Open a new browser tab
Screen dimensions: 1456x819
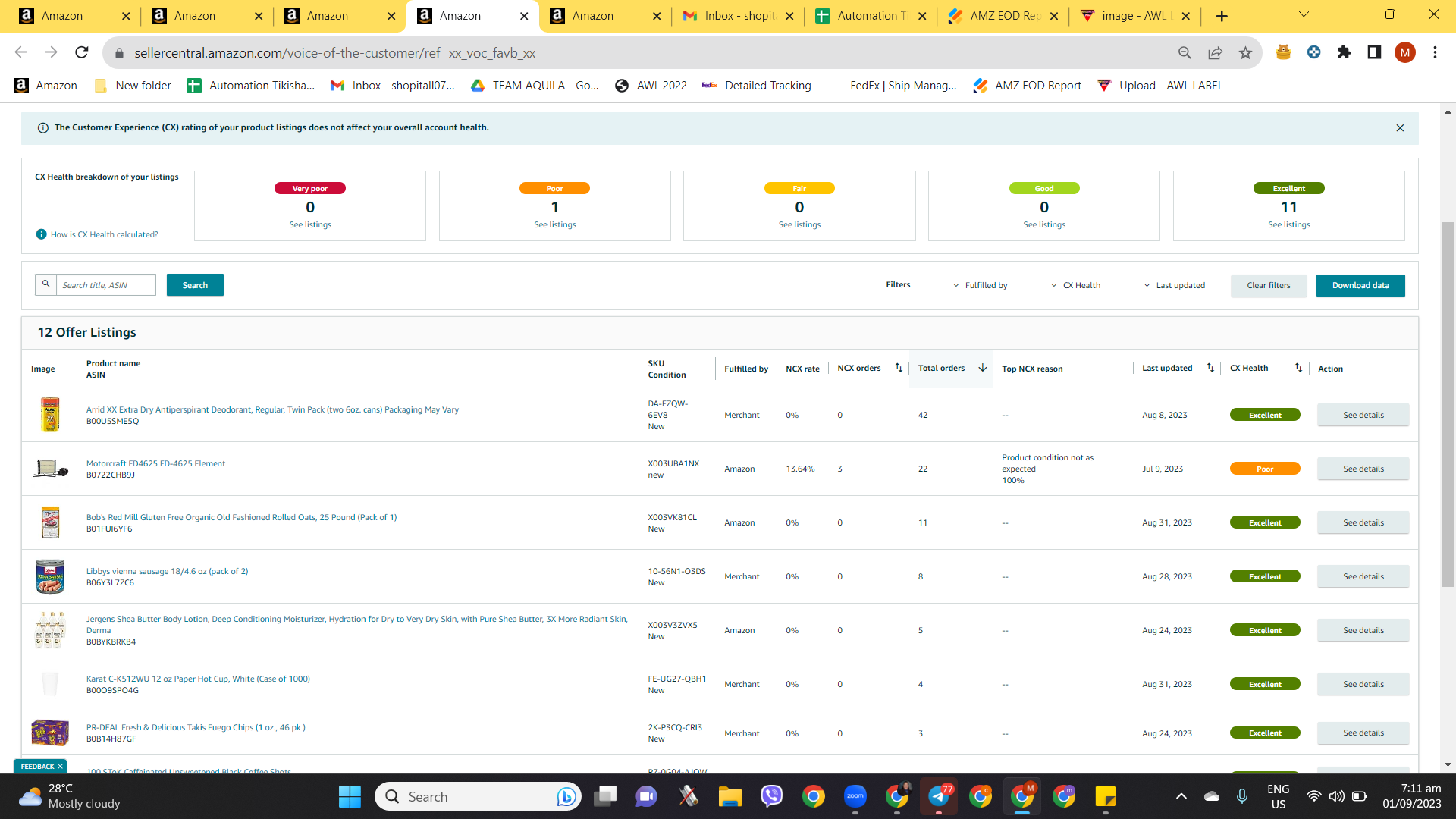1222,16
